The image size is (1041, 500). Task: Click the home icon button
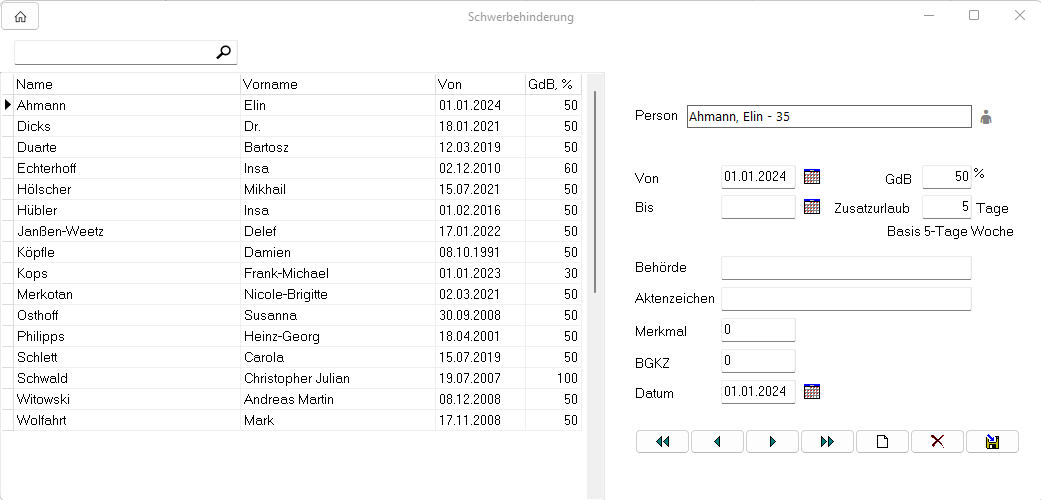coord(20,17)
